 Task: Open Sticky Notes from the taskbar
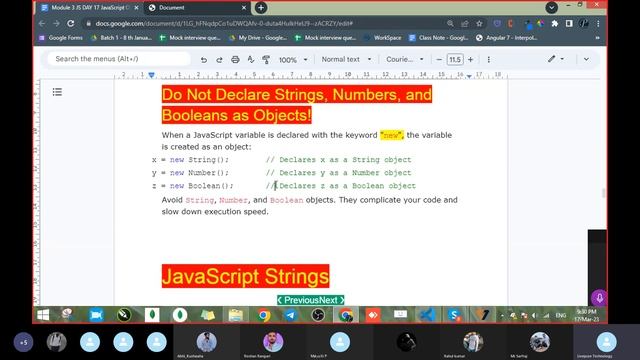pos(208,315)
